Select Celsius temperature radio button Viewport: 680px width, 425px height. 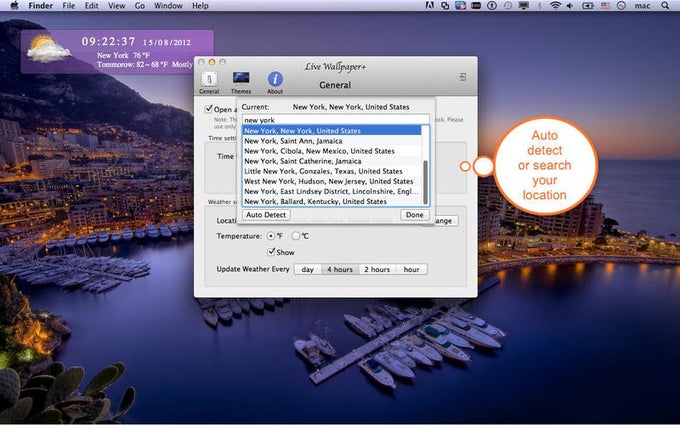[x=296, y=236]
